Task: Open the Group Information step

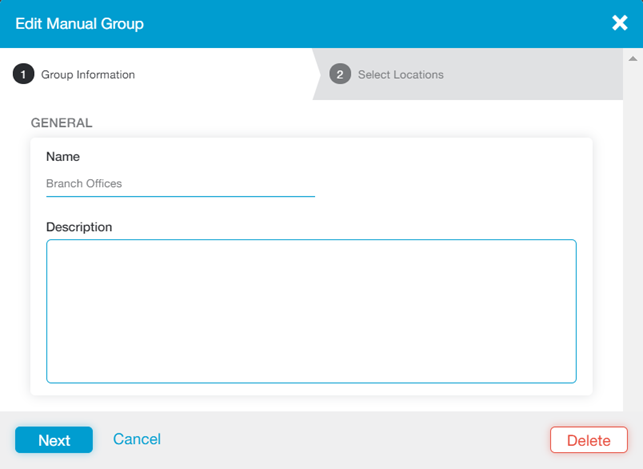Action: pos(88,75)
